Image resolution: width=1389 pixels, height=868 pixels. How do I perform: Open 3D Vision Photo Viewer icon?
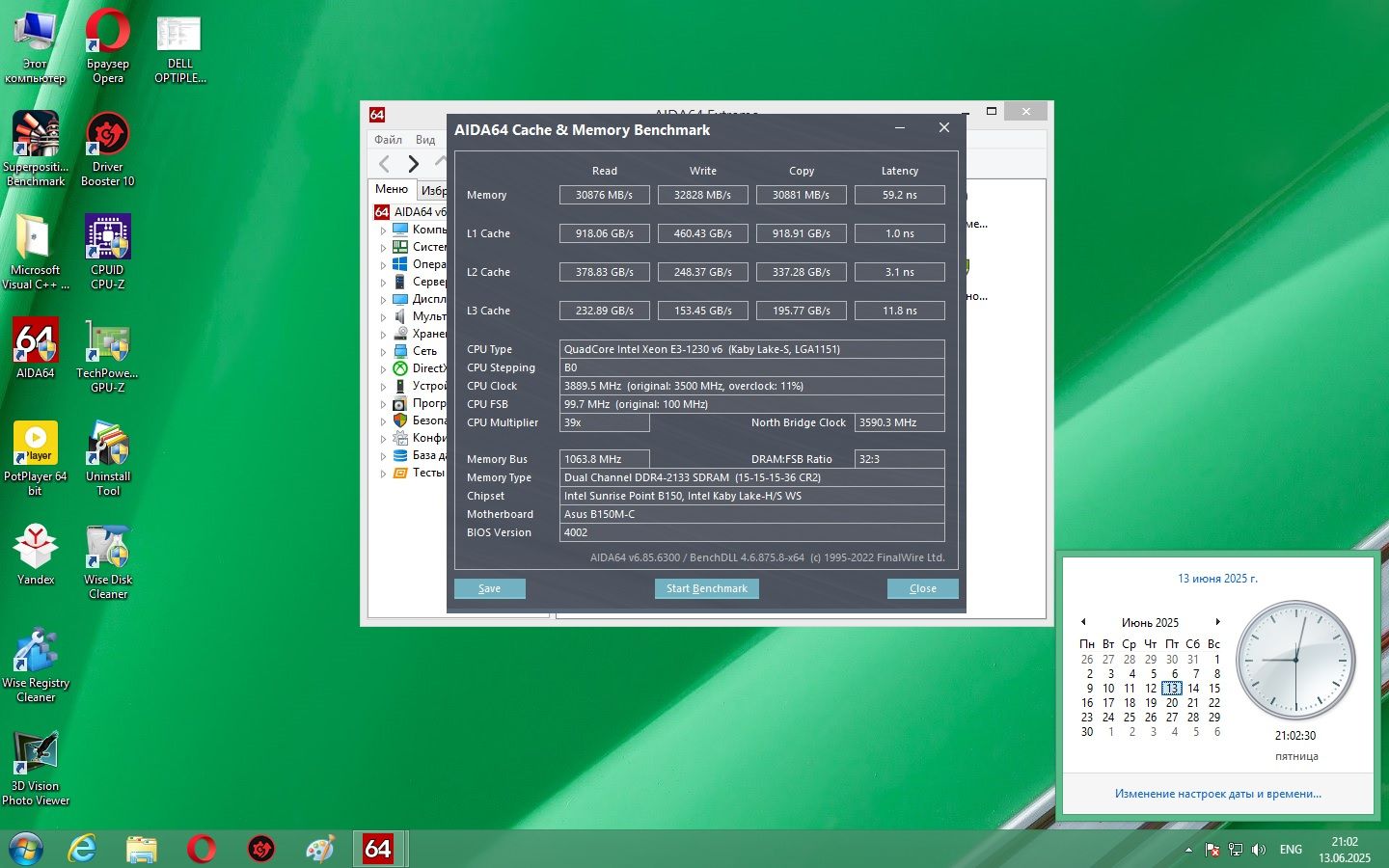(36, 767)
